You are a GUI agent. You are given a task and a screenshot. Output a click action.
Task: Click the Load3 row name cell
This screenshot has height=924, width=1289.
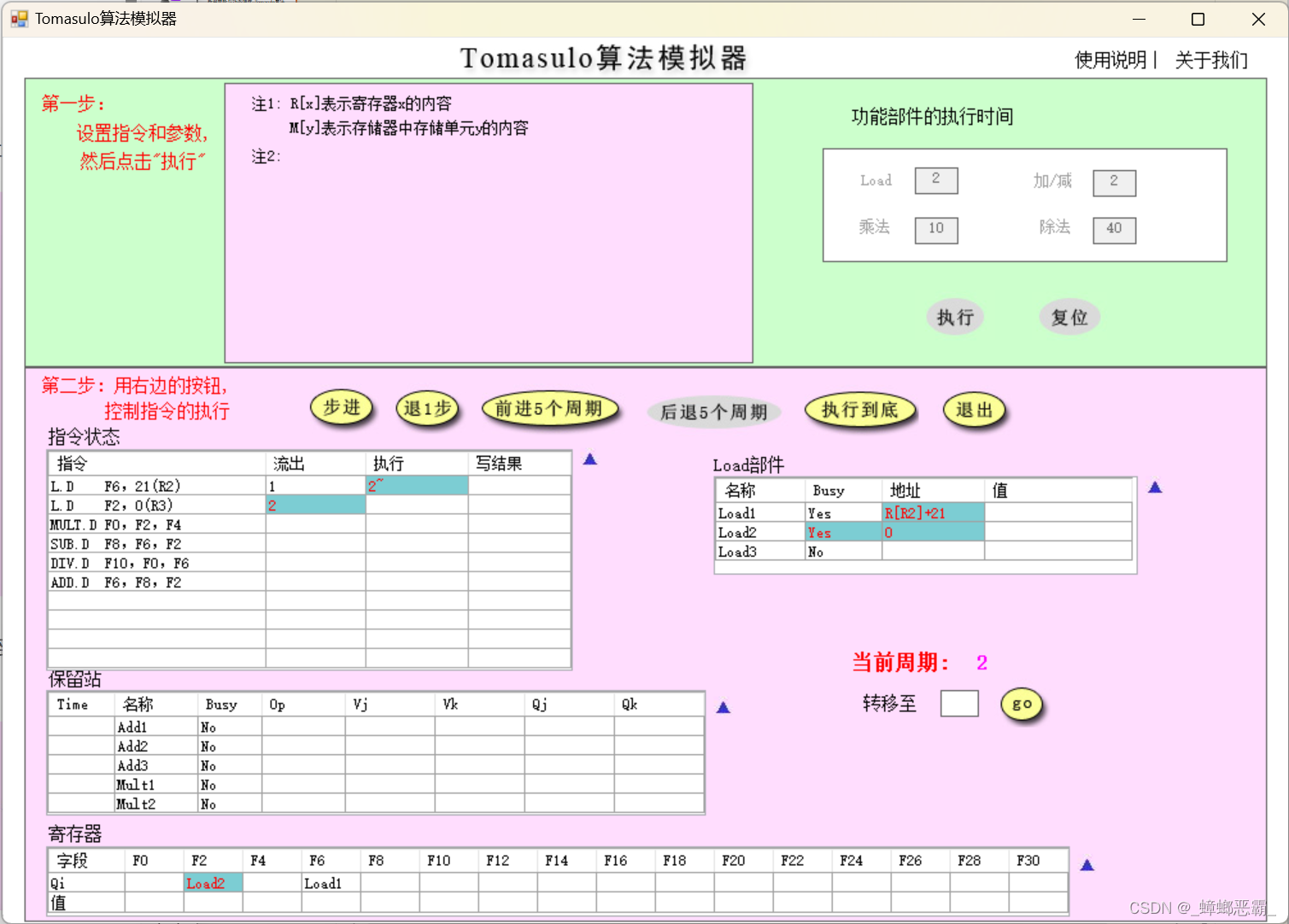[759, 552]
